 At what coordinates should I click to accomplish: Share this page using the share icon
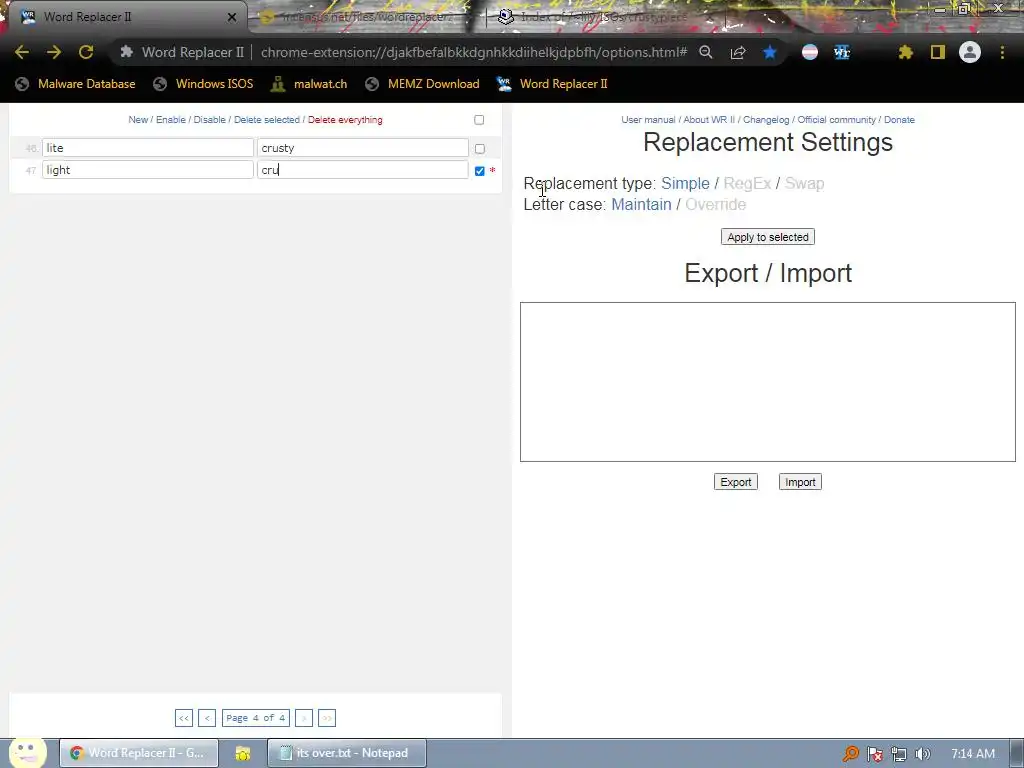(x=738, y=52)
